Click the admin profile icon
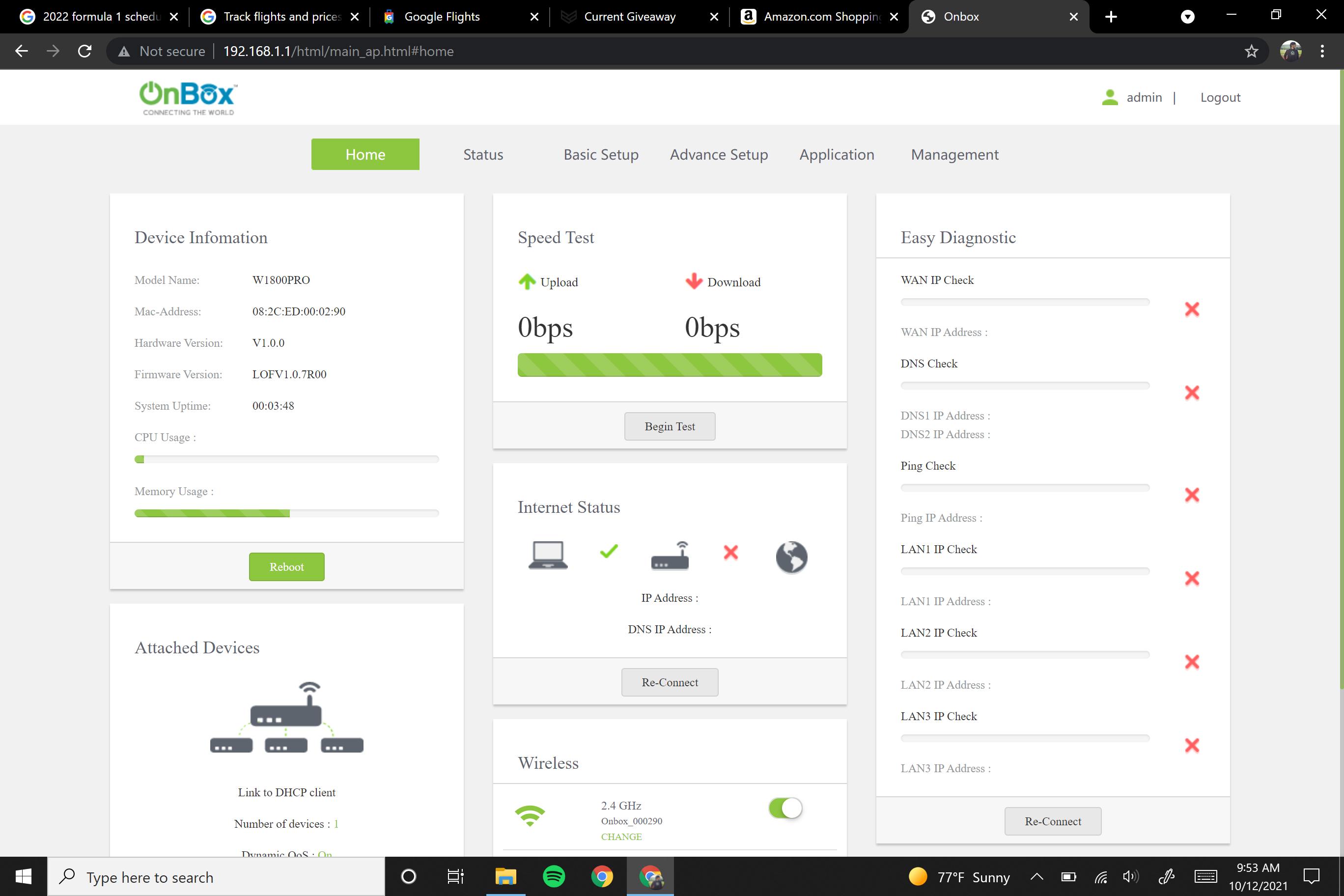The image size is (1344, 896). tap(1109, 97)
